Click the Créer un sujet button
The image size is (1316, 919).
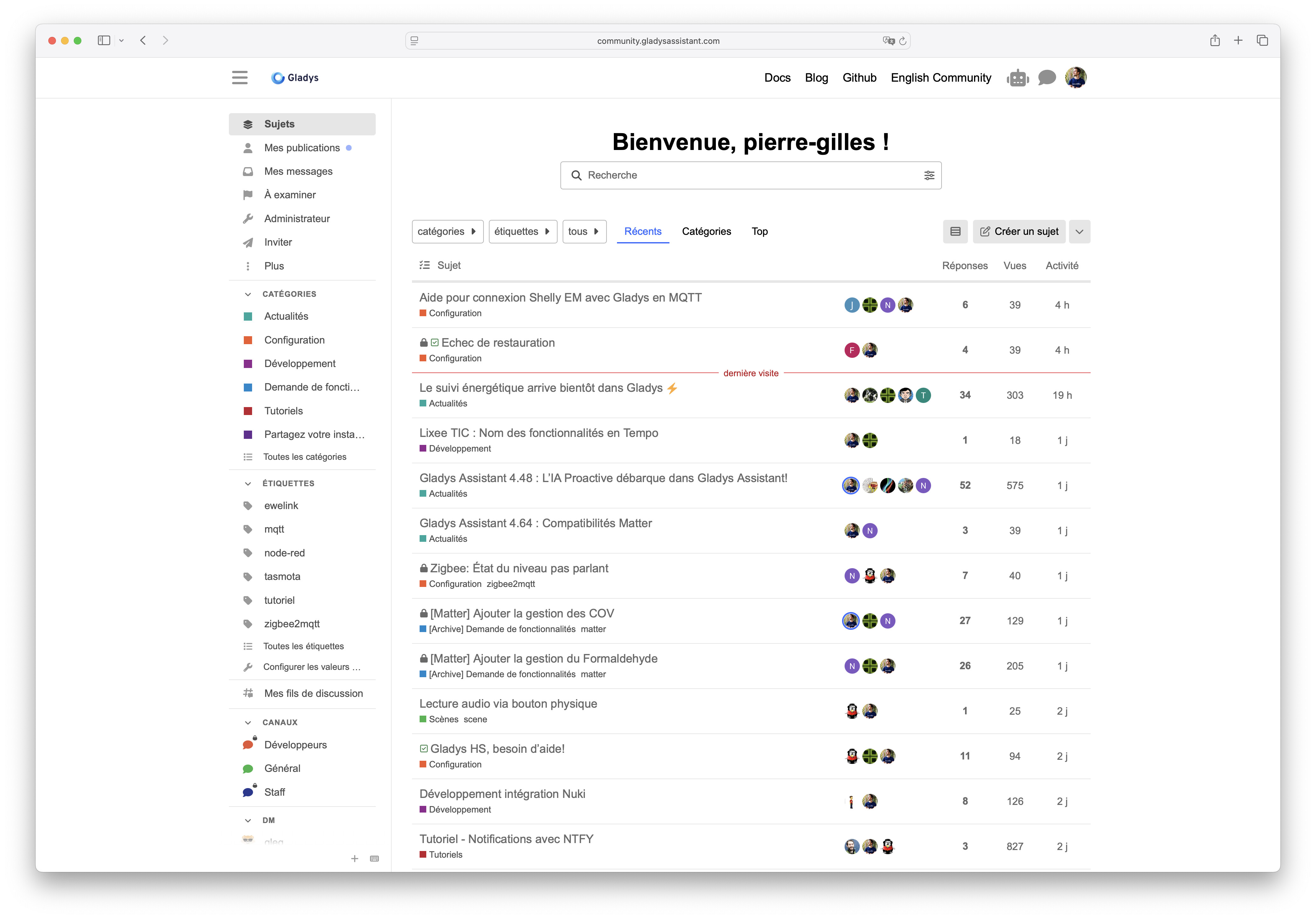coord(1019,231)
